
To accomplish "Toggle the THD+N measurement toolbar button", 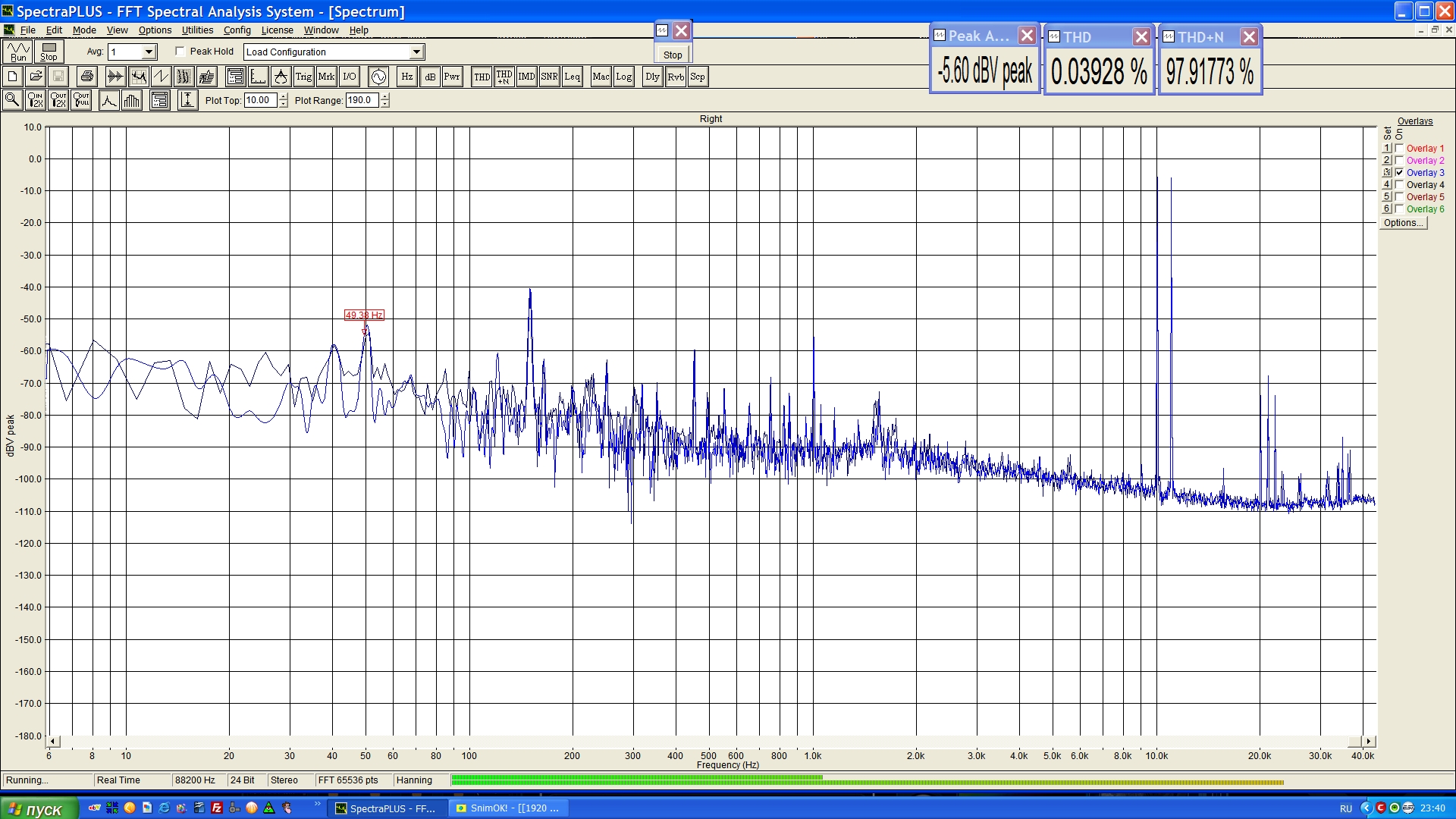I will pyautogui.click(x=504, y=77).
